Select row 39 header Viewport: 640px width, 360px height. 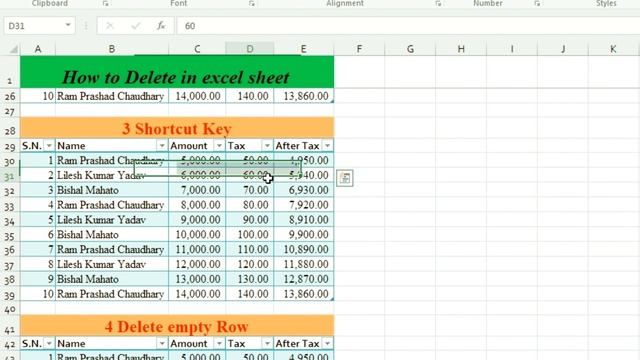pyautogui.click(x=10, y=295)
